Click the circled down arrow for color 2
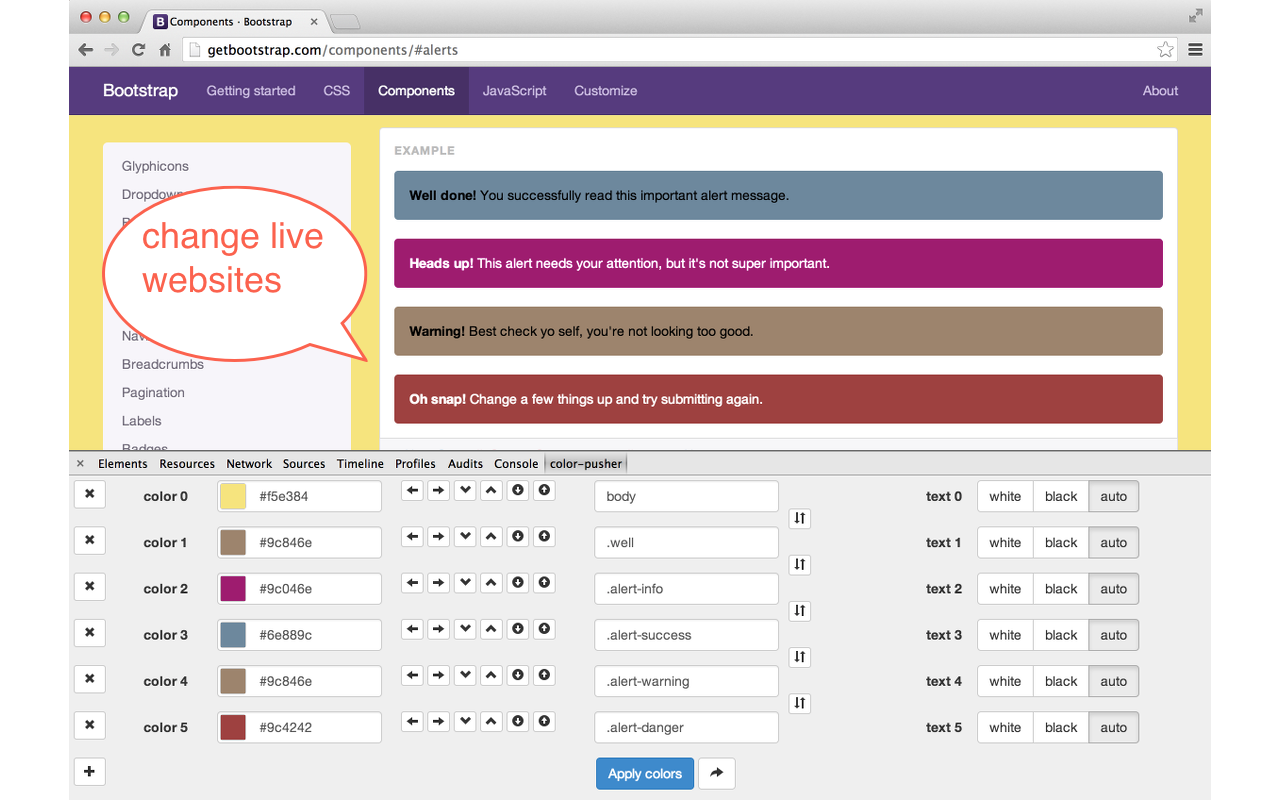The image size is (1280, 800). point(517,582)
